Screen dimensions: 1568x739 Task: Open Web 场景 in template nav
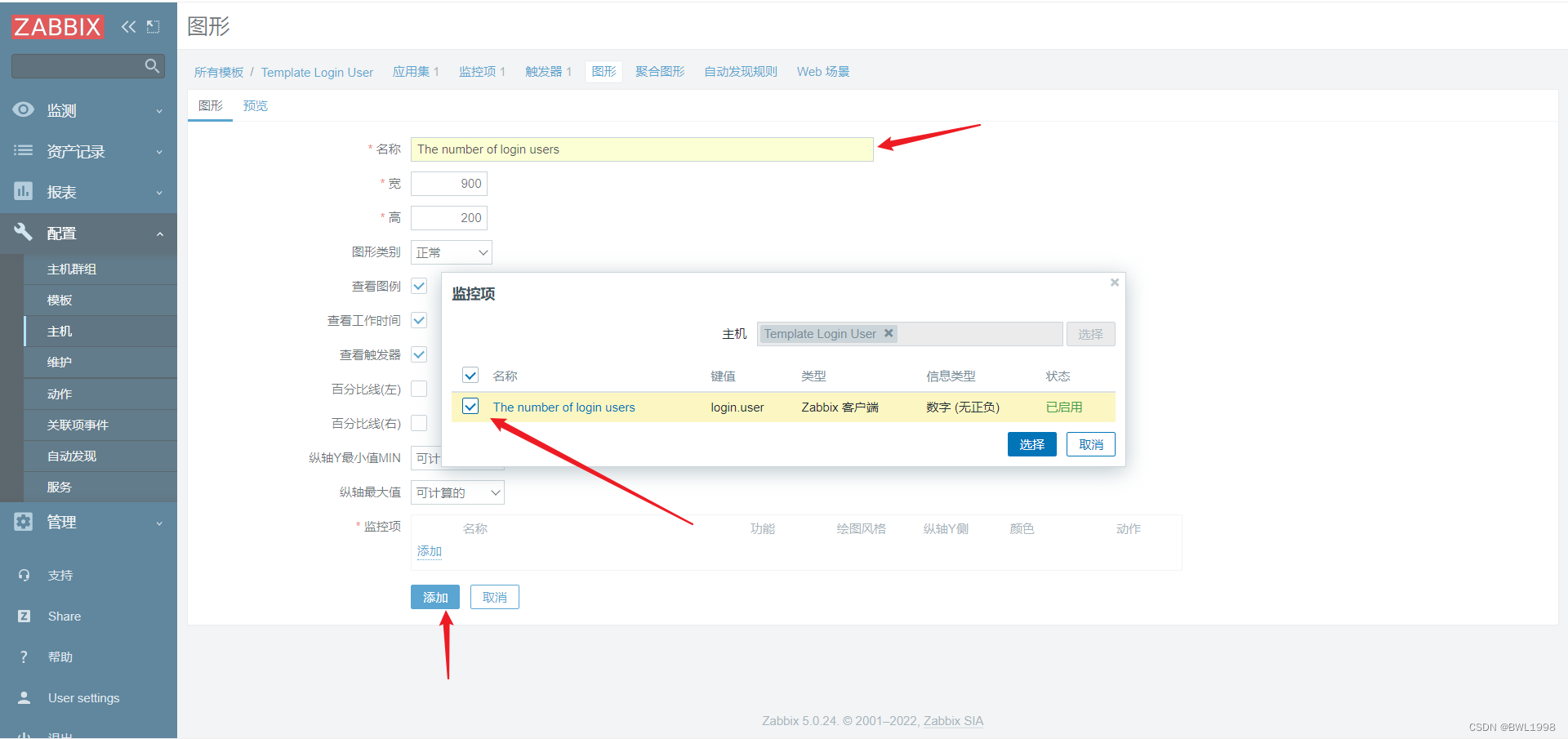click(823, 72)
